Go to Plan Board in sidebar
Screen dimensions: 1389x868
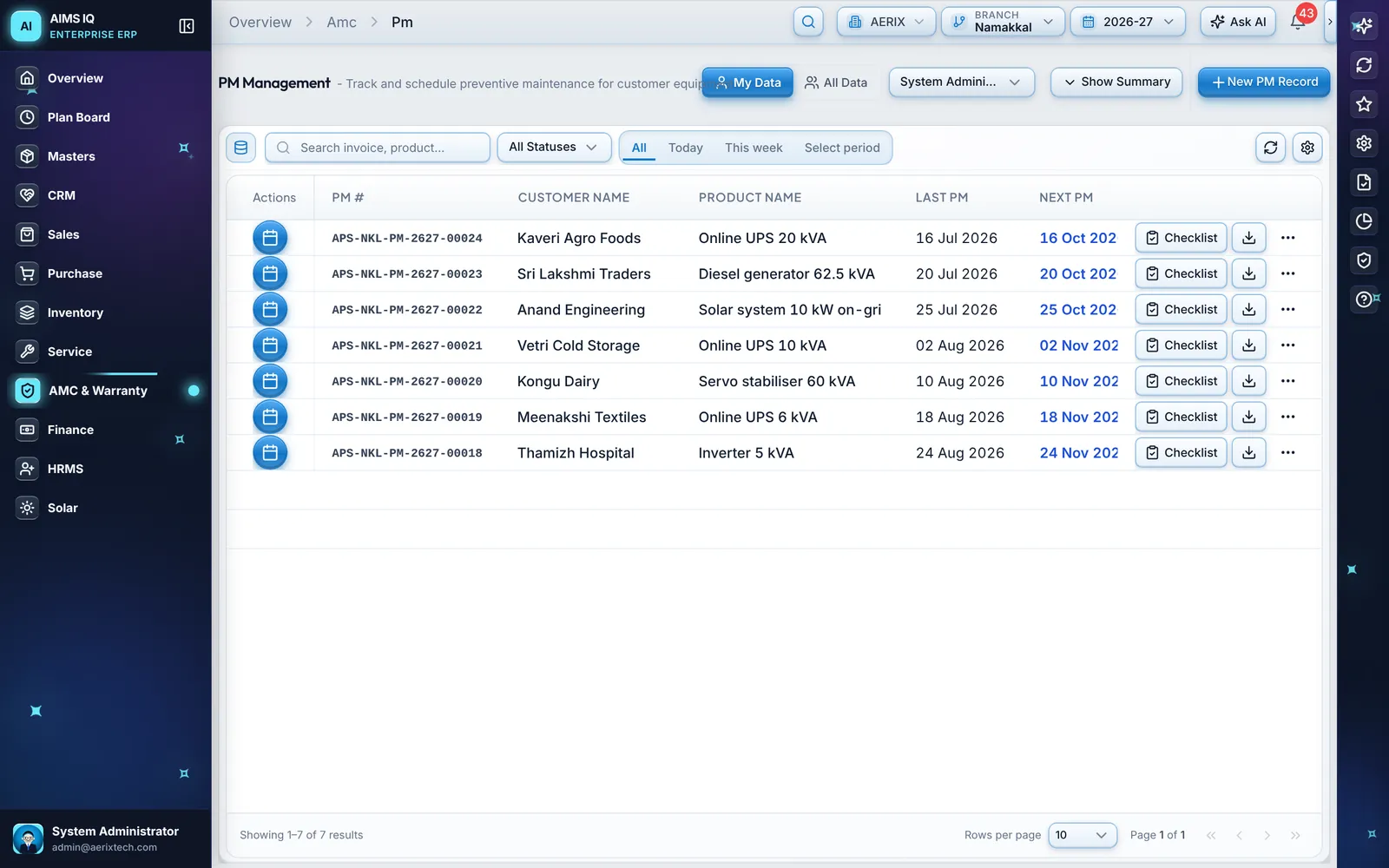pyautogui.click(x=106, y=117)
